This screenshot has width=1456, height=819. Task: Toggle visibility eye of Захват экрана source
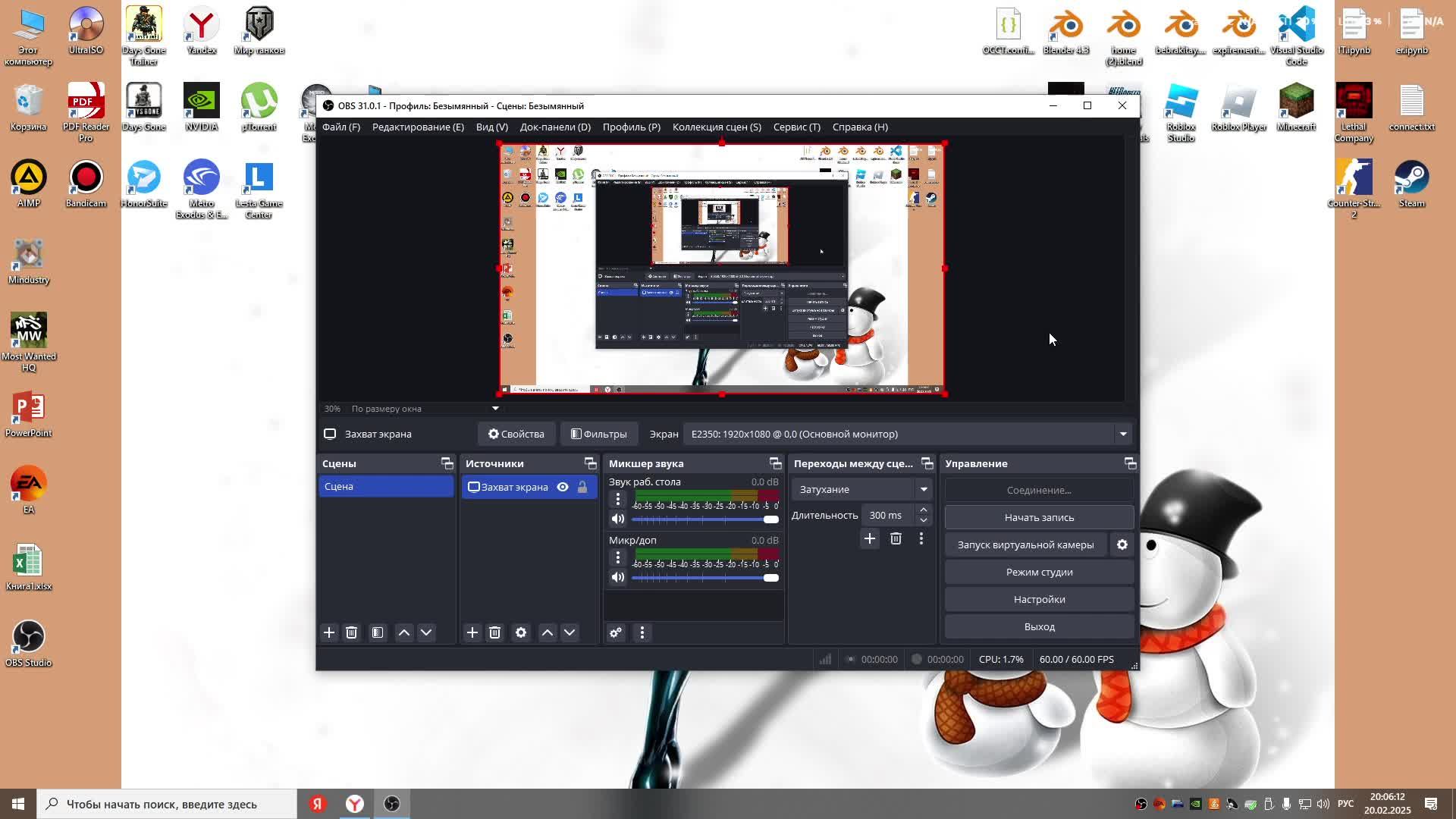(x=563, y=487)
